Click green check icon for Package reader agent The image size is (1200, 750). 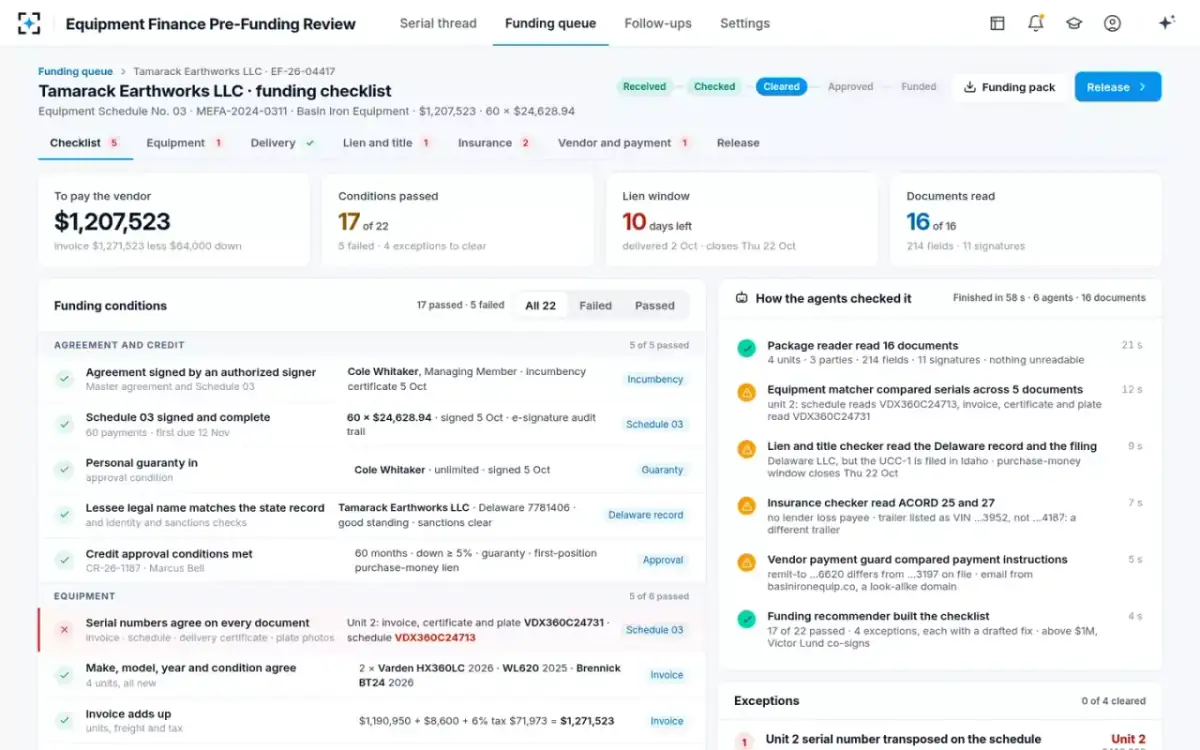pyautogui.click(x=746, y=349)
